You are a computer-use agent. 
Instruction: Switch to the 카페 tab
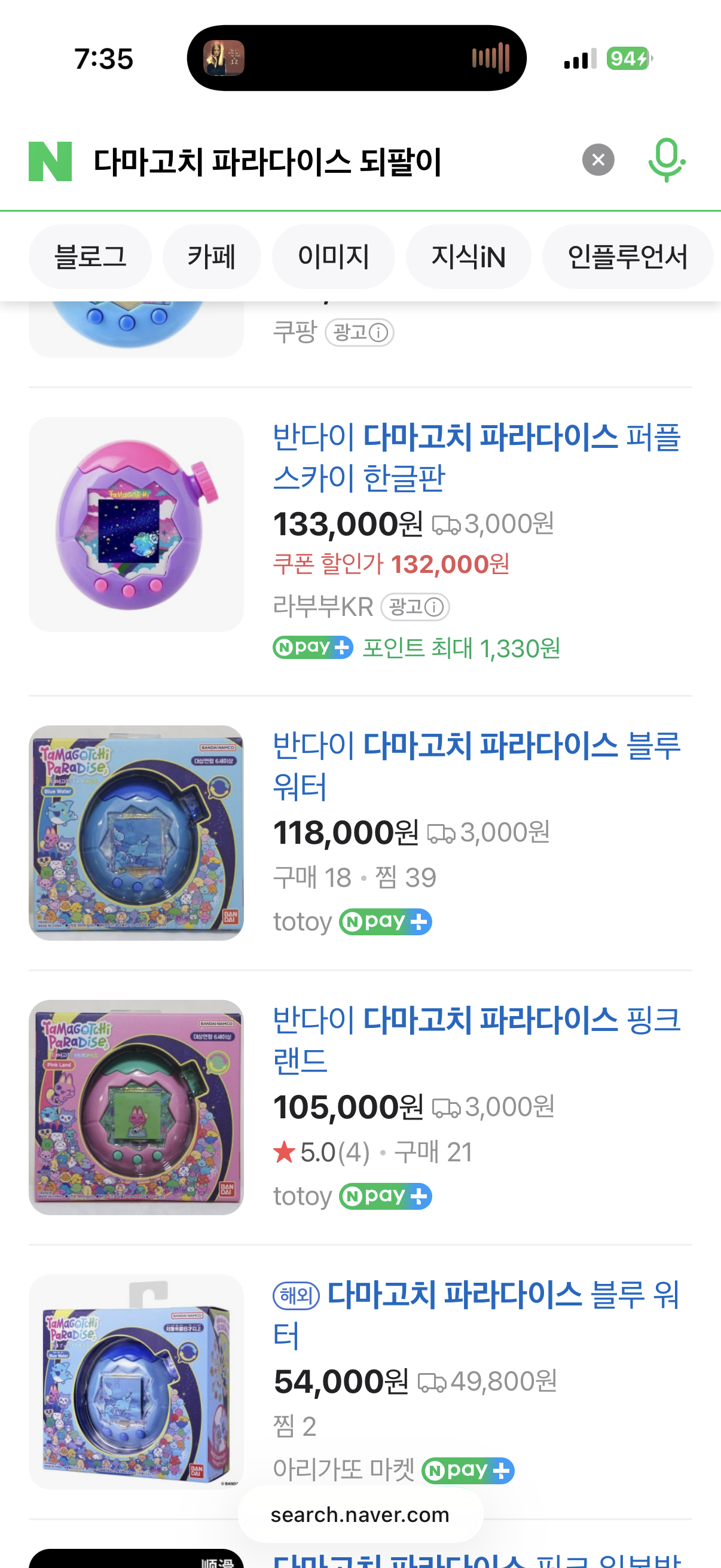click(x=212, y=257)
